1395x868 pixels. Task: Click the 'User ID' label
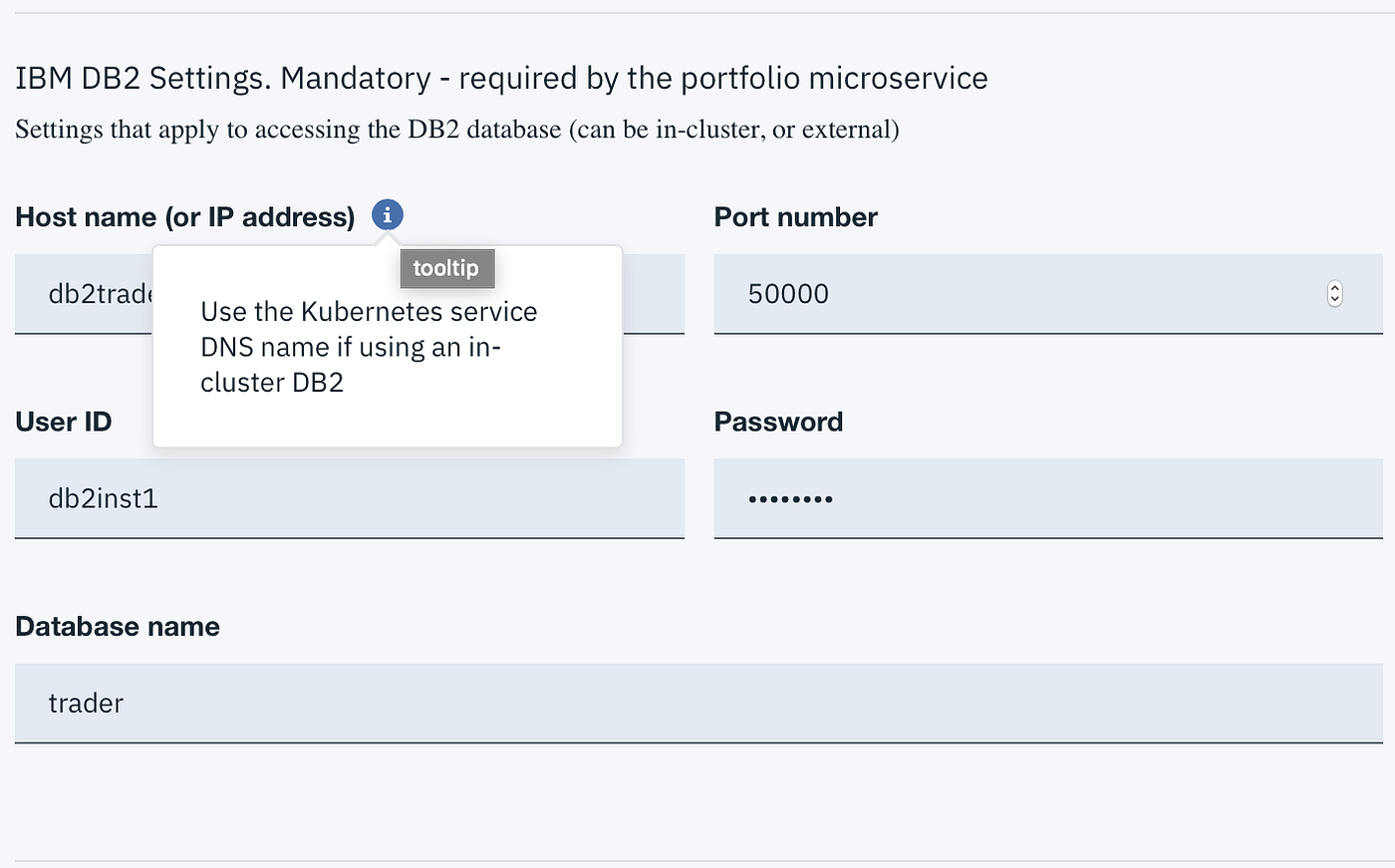coord(64,422)
